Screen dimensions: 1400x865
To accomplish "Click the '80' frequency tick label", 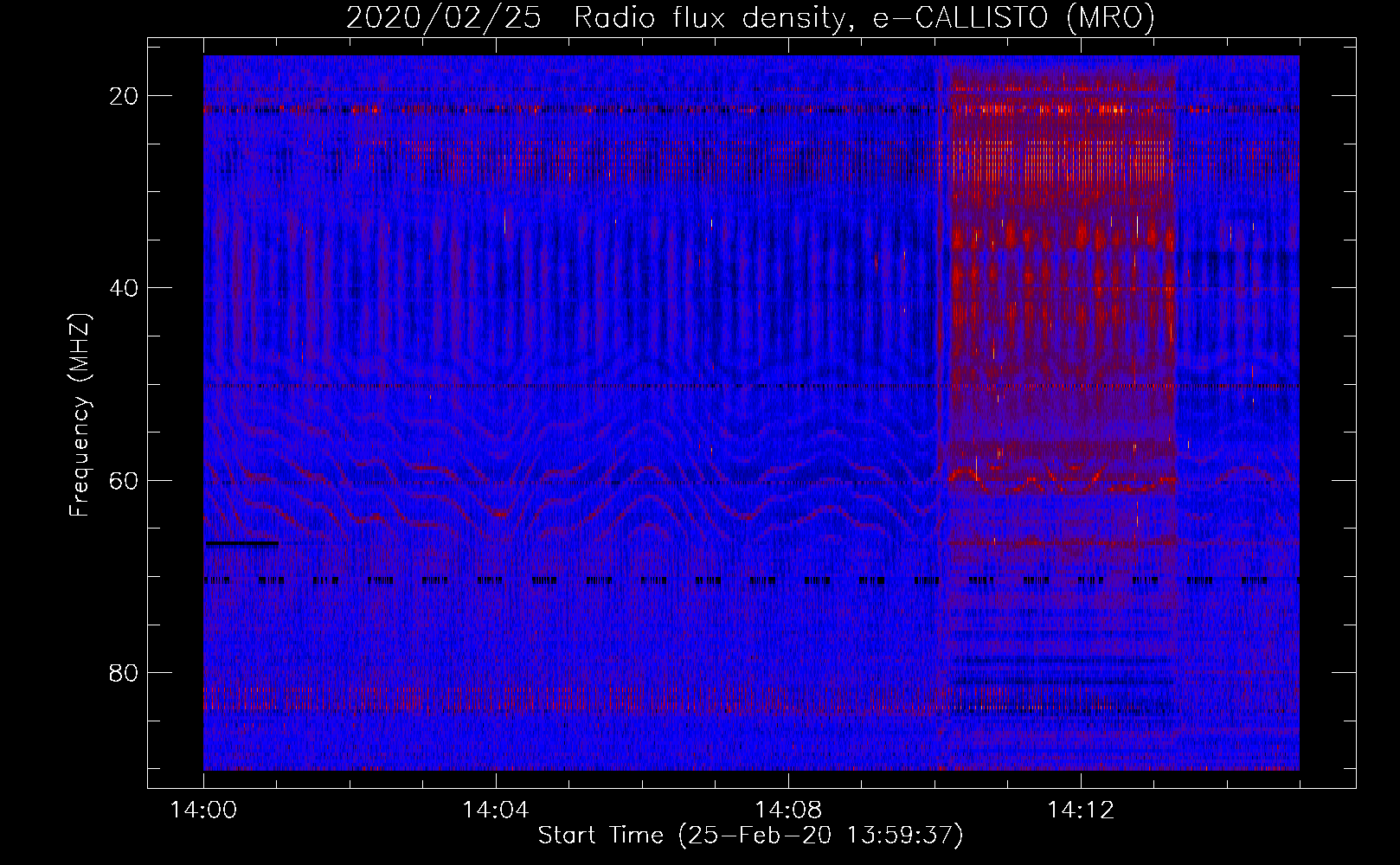I will pyautogui.click(x=124, y=672).
